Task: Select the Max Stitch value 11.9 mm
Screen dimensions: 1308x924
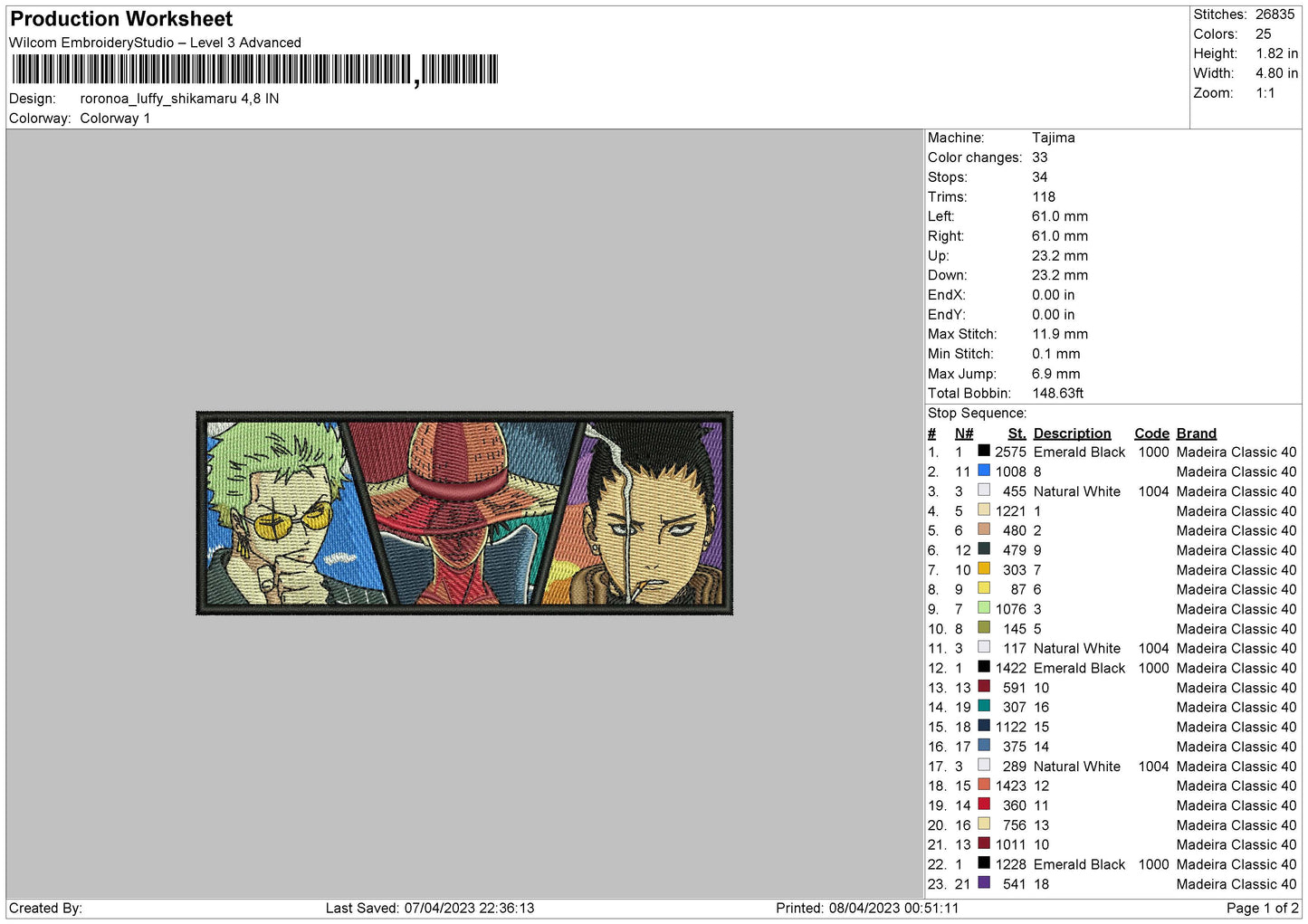Action: point(1060,334)
